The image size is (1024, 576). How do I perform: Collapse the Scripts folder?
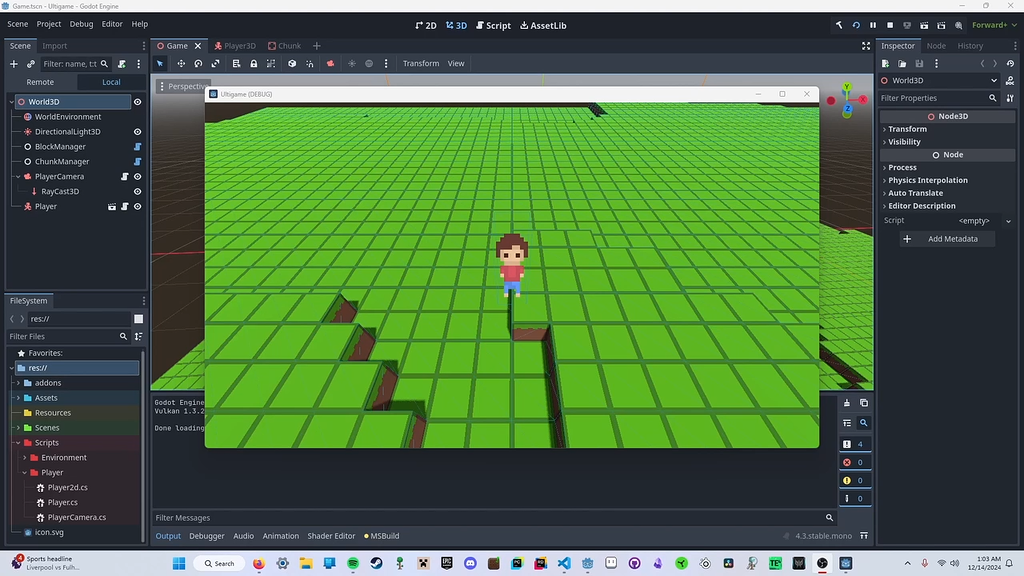pos(18,443)
